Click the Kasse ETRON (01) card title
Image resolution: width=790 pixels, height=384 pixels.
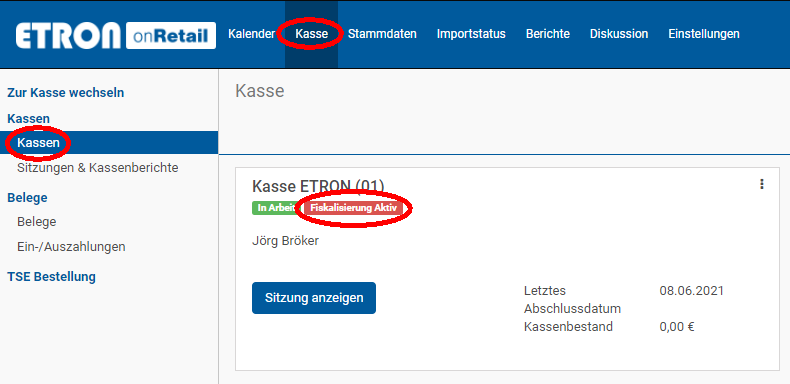(318, 186)
